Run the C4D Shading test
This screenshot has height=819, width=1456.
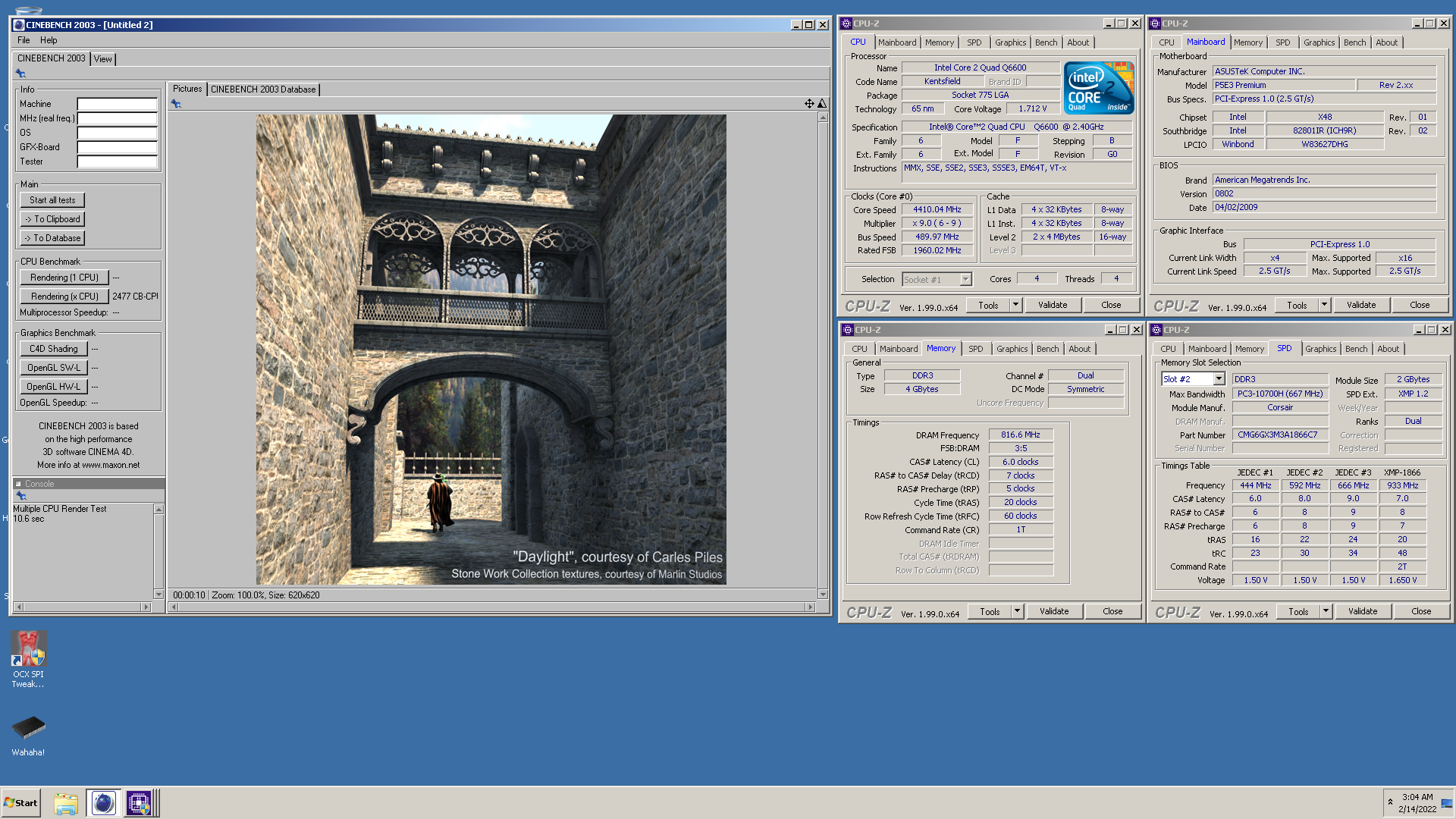click(x=54, y=349)
